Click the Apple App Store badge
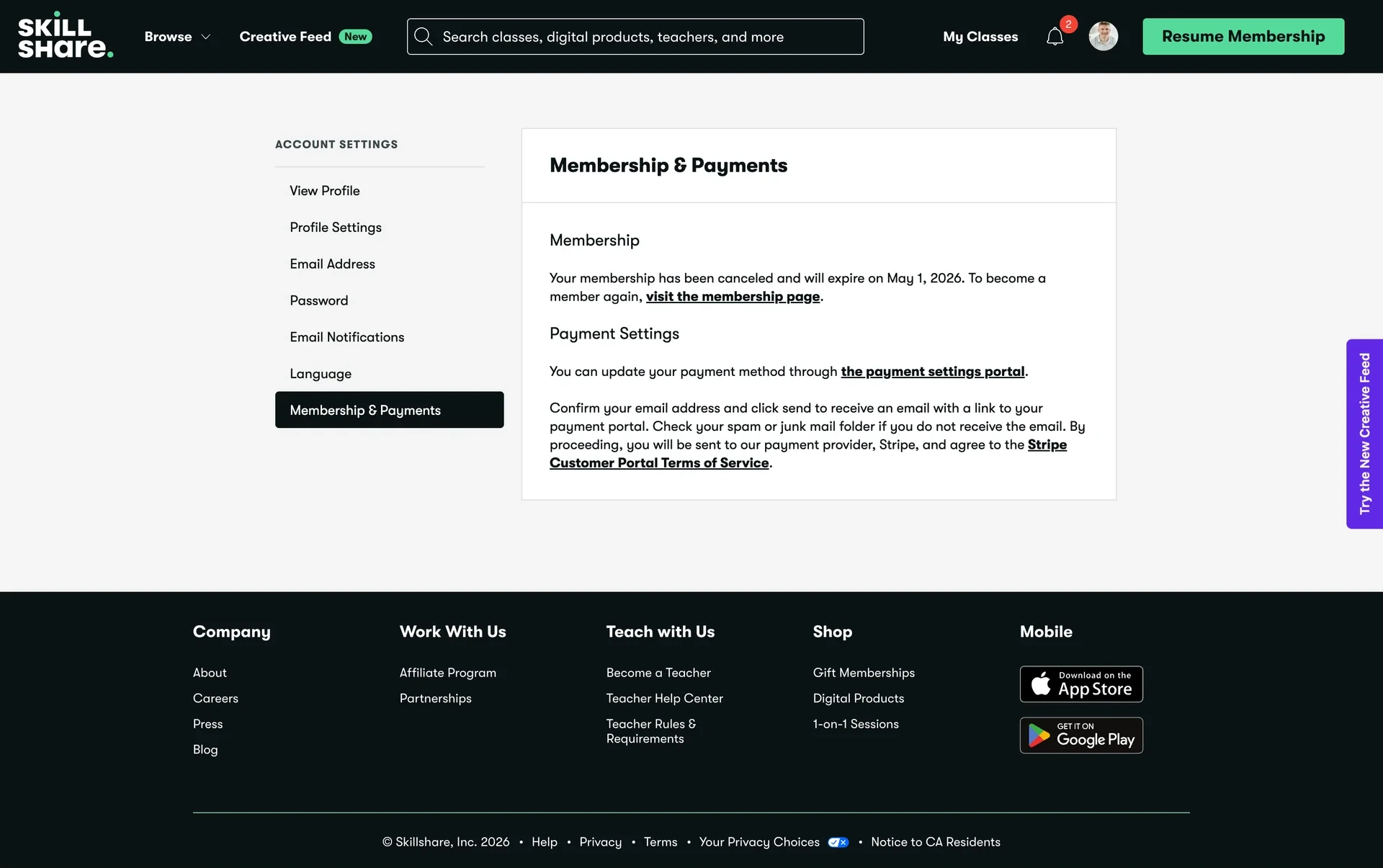Screen dimensions: 1383x868 [1081, 684]
